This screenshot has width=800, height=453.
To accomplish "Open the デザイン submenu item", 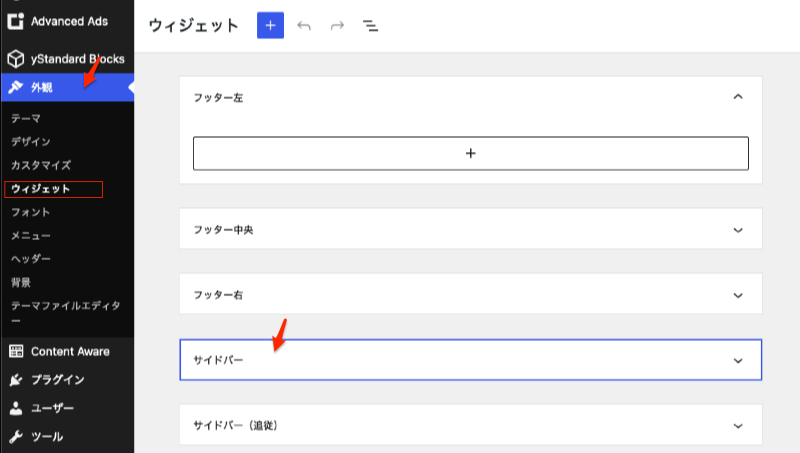I will (31, 142).
